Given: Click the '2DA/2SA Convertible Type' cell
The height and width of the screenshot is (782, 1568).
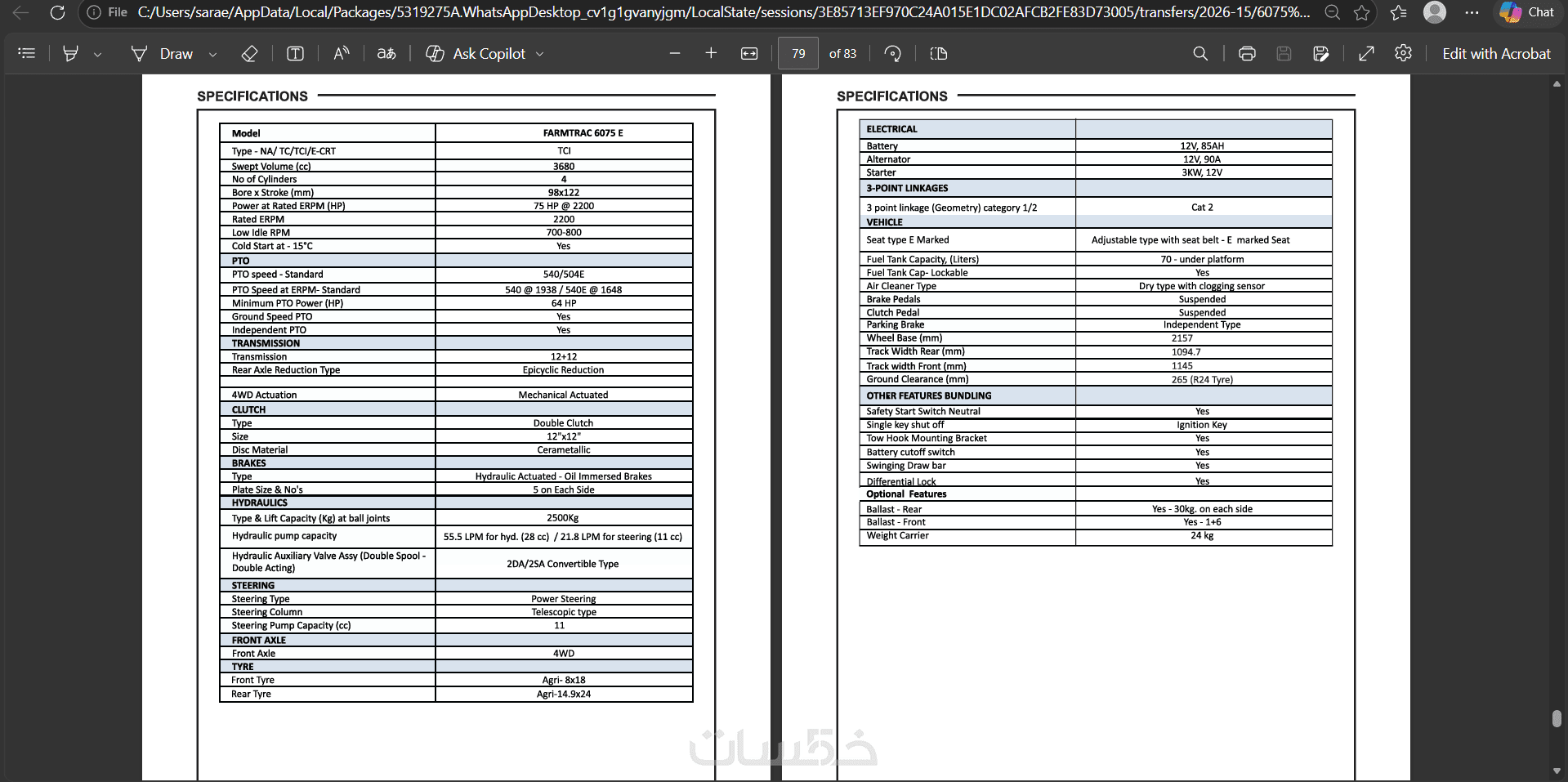Looking at the screenshot, I should coord(563,564).
